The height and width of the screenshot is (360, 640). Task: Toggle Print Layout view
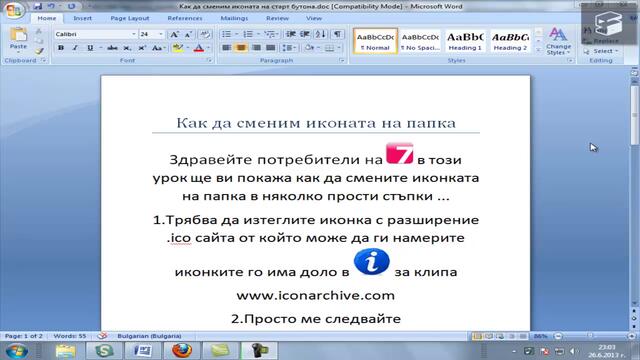[477, 336]
